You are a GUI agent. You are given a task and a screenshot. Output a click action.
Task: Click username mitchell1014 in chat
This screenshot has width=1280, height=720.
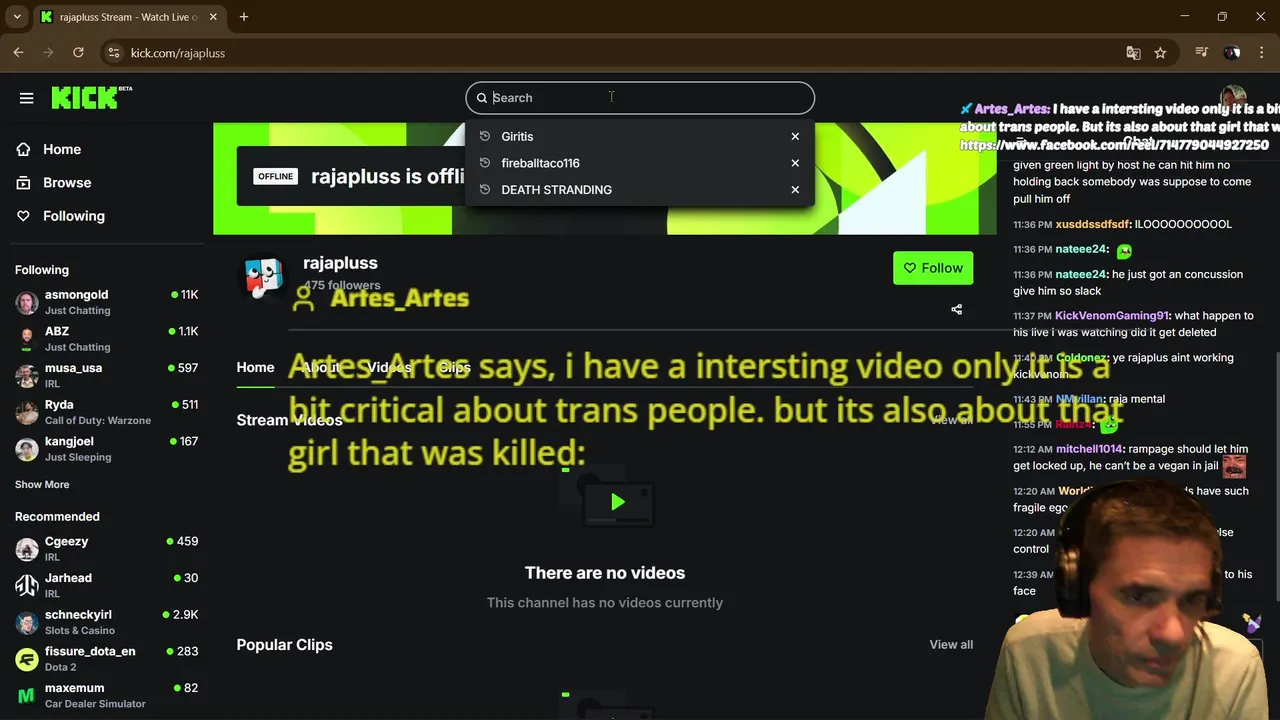point(1089,450)
